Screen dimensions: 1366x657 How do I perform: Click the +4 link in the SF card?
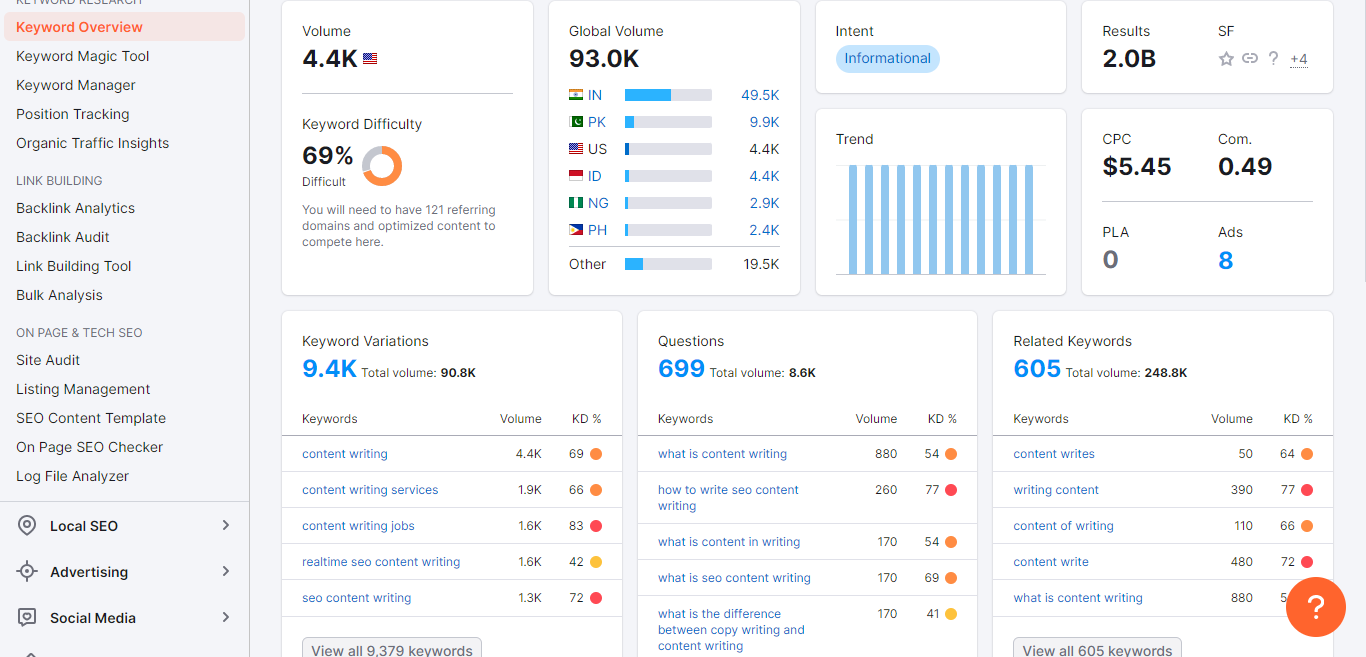coord(1298,60)
